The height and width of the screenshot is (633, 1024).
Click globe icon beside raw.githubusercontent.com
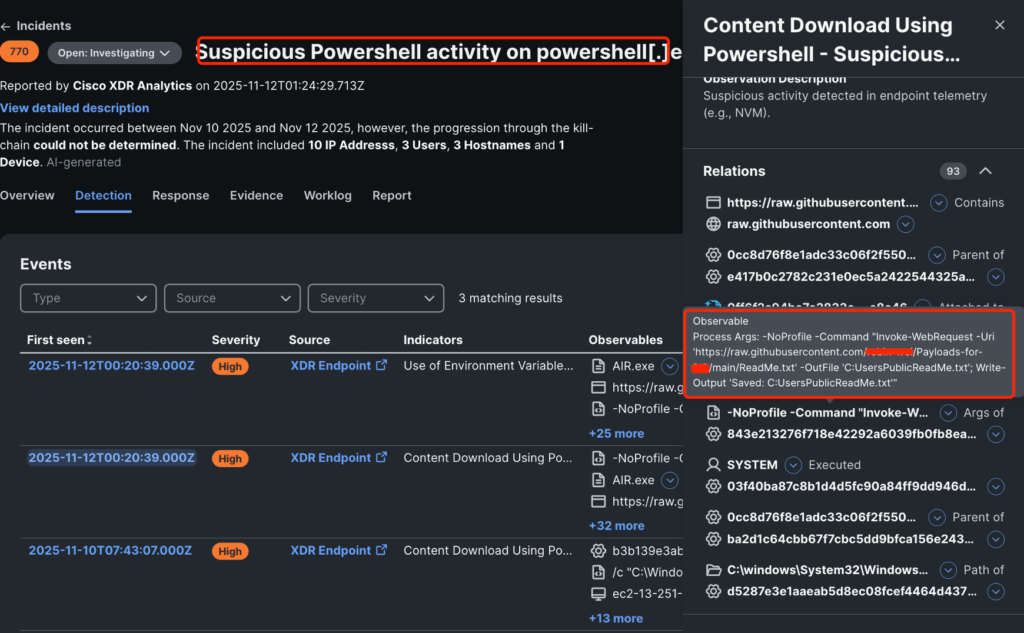(x=713, y=225)
